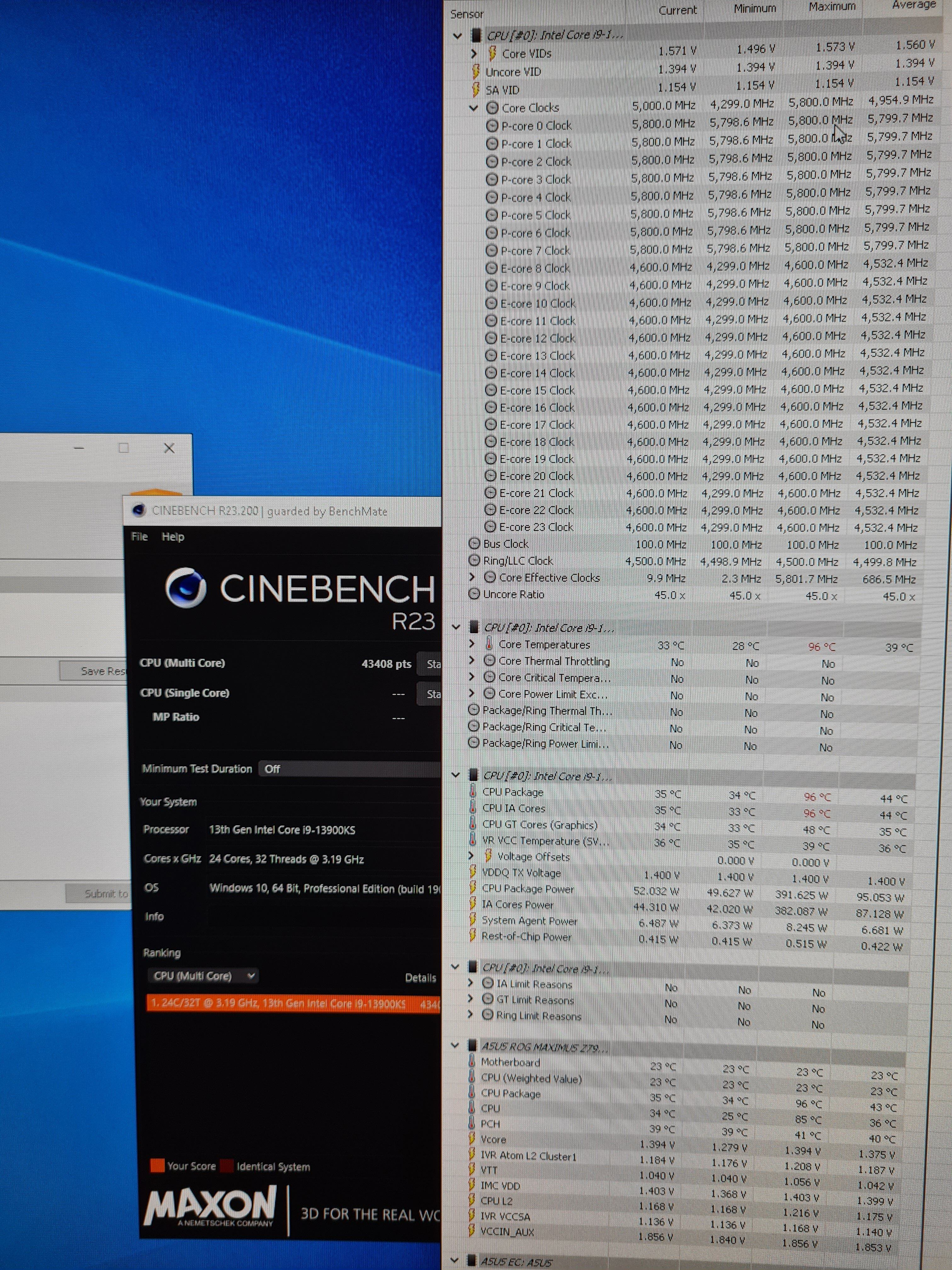Expand Core Thermal Throttling row
This screenshot has height=1270, width=952.
pos(472,660)
